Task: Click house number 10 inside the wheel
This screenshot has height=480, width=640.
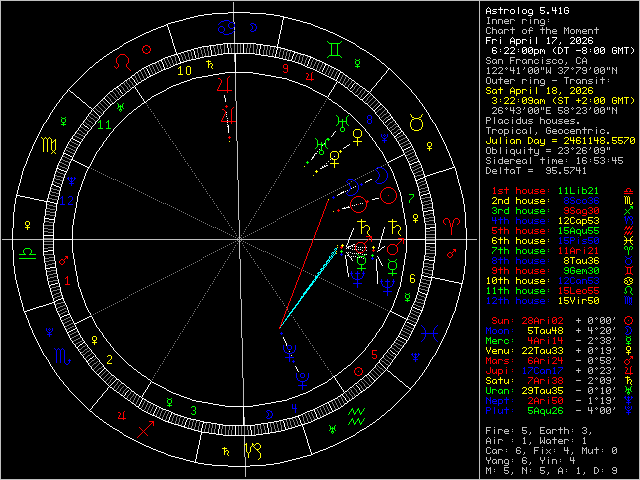Action: tap(184, 70)
